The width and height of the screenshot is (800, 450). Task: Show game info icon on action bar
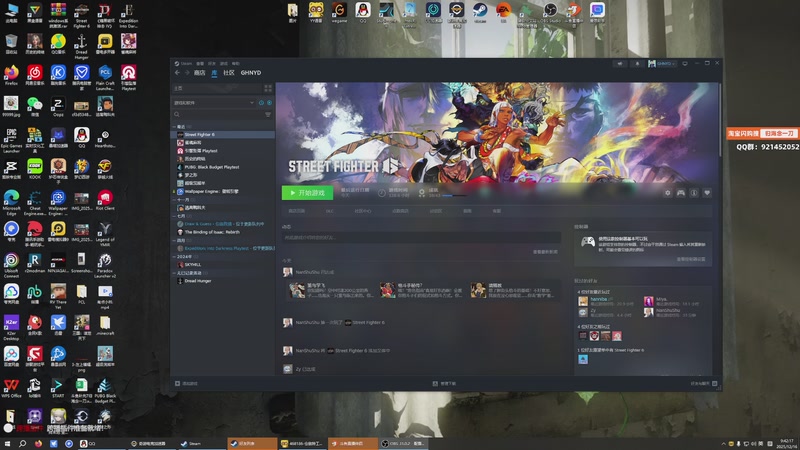pyautogui.click(x=694, y=193)
